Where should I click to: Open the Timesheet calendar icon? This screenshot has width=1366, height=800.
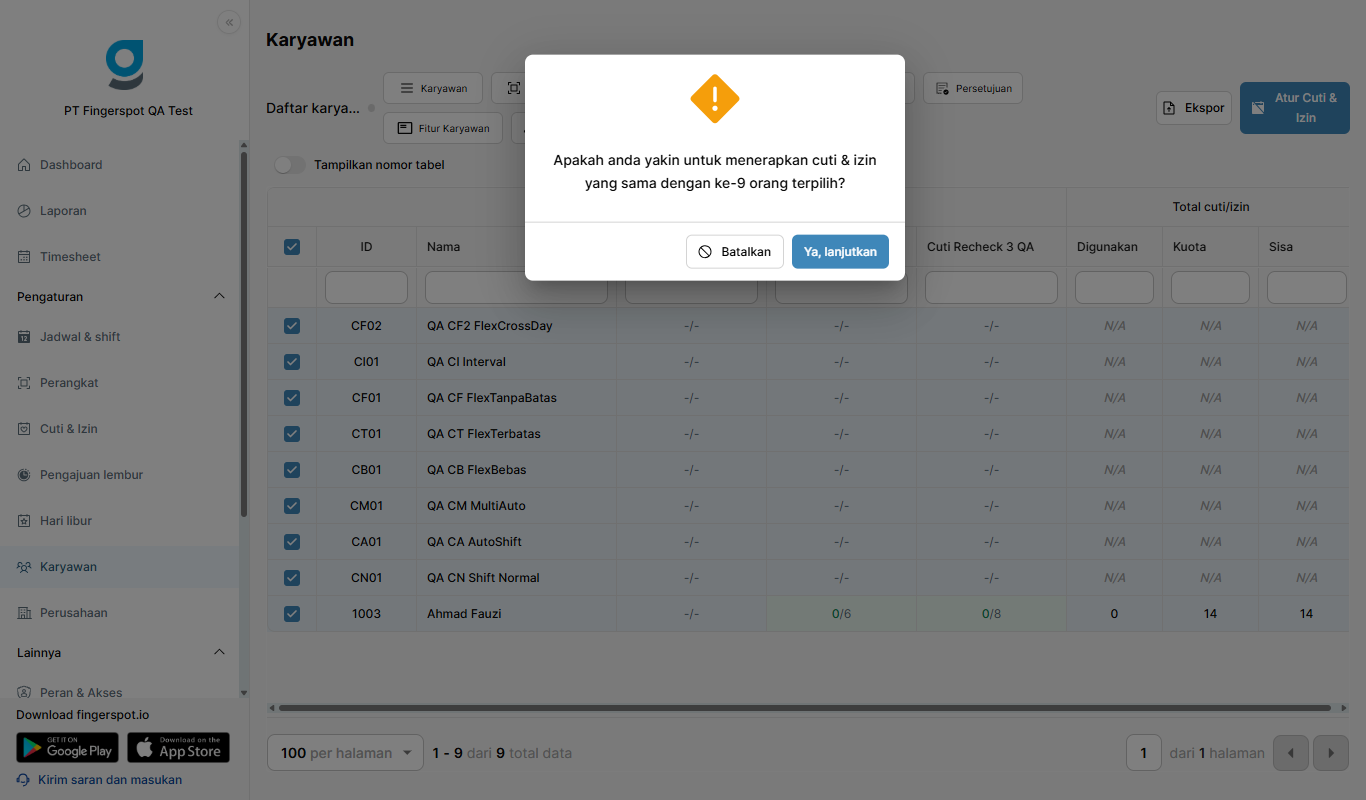click(x=24, y=257)
